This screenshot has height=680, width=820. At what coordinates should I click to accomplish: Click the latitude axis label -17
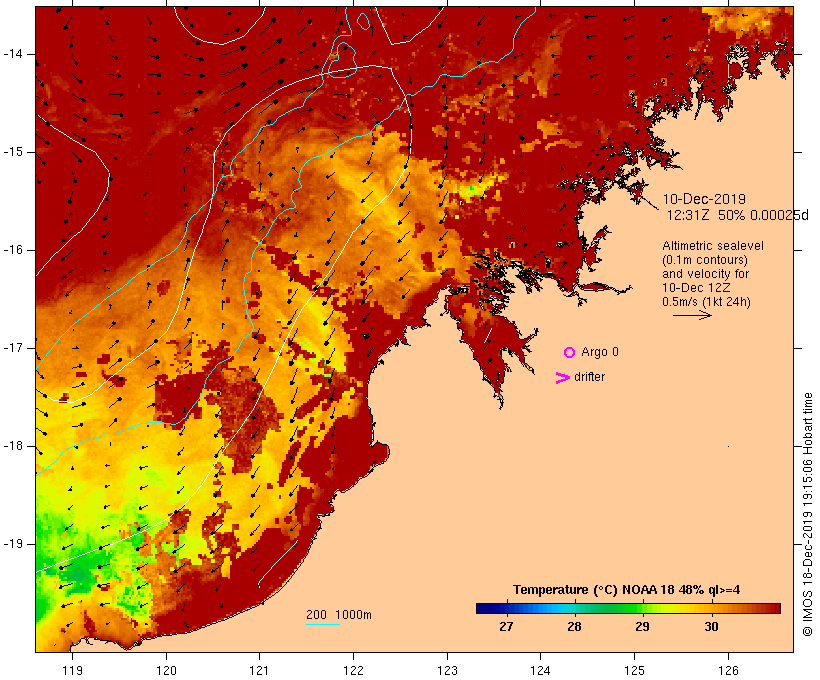coord(12,348)
